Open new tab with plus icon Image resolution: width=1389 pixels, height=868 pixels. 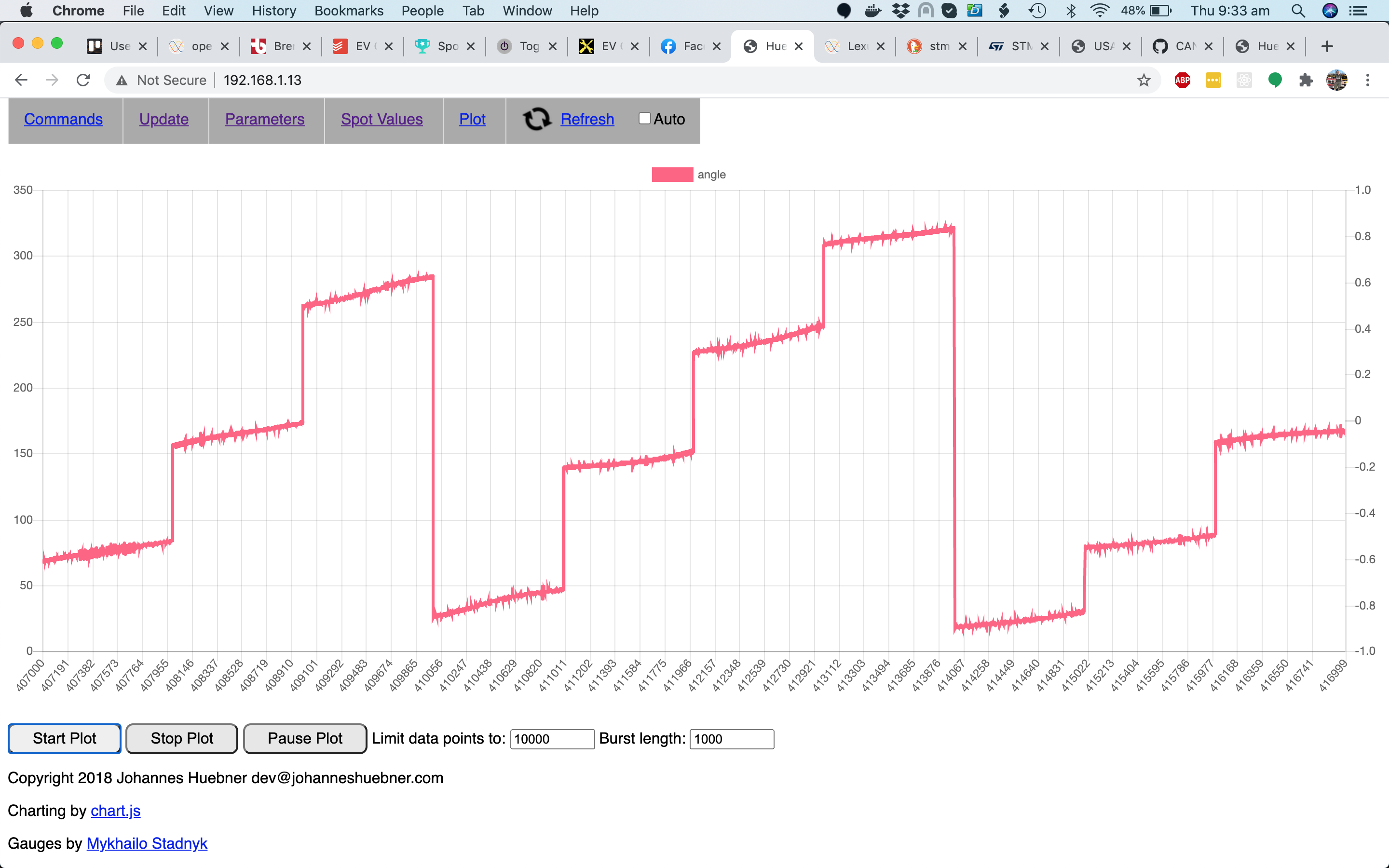(x=1326, y=46)
